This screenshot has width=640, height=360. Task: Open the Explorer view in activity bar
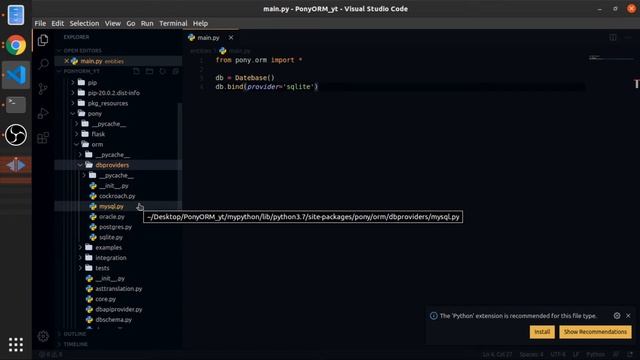pyautogui.click(x=43, y=40)
